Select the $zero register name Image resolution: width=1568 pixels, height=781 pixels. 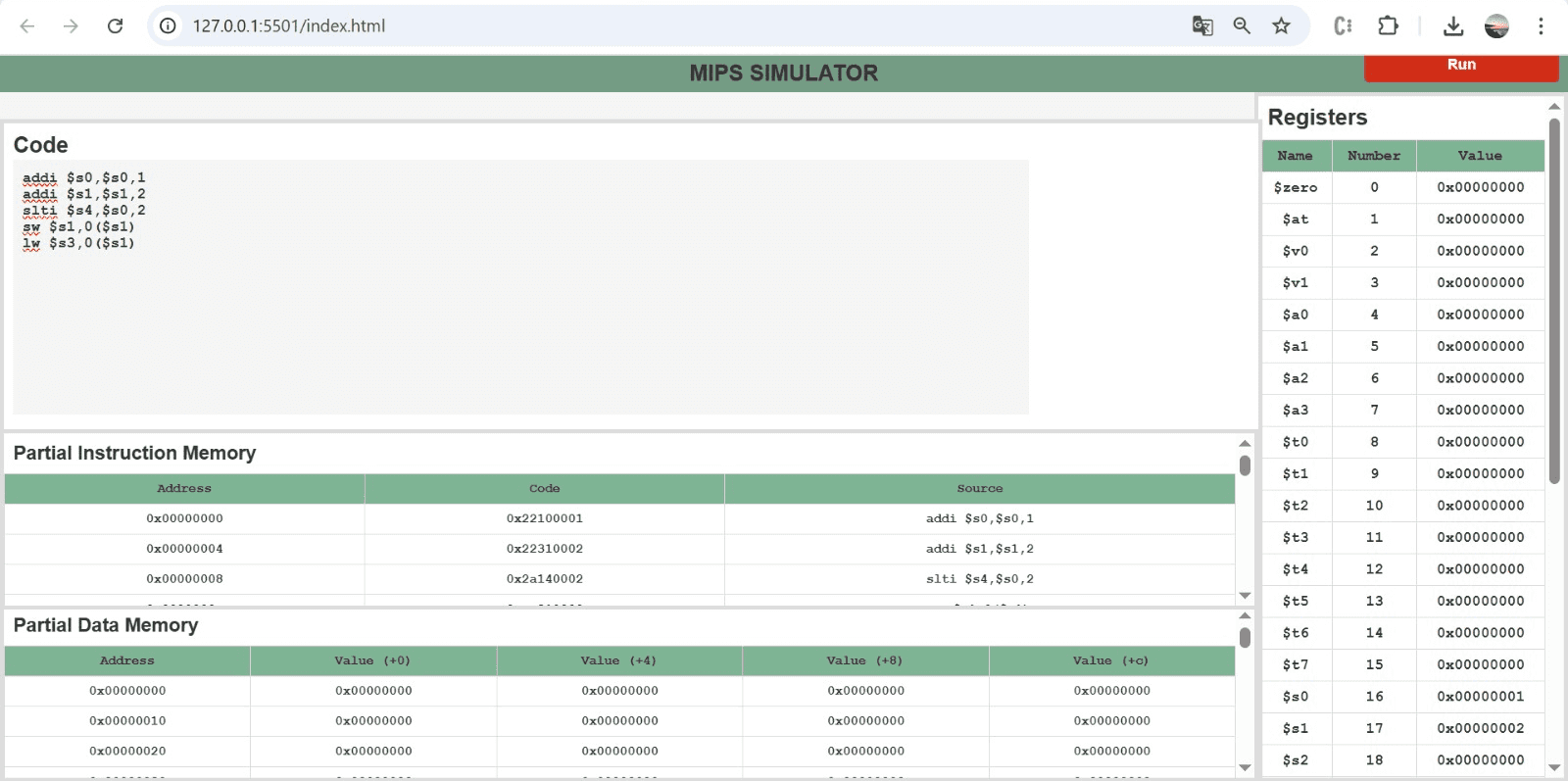(1296, 187)
